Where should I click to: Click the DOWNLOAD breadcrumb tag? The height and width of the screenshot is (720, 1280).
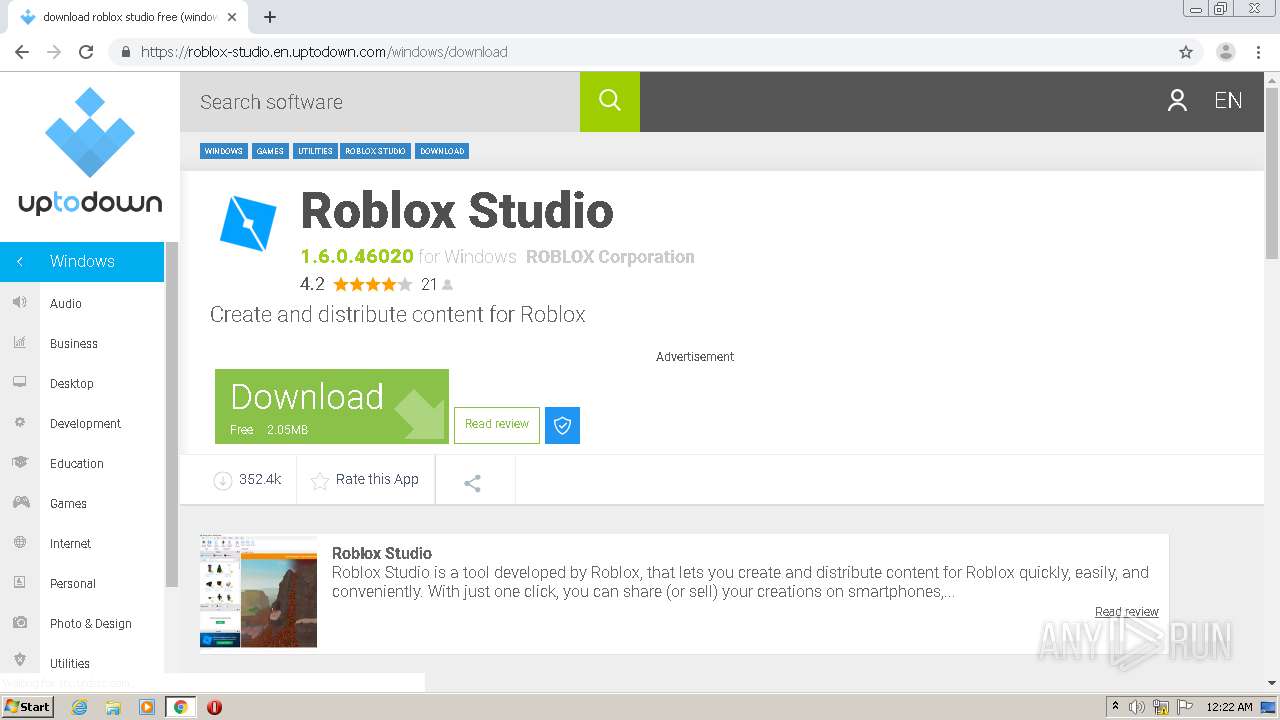[x=442, y=151]
